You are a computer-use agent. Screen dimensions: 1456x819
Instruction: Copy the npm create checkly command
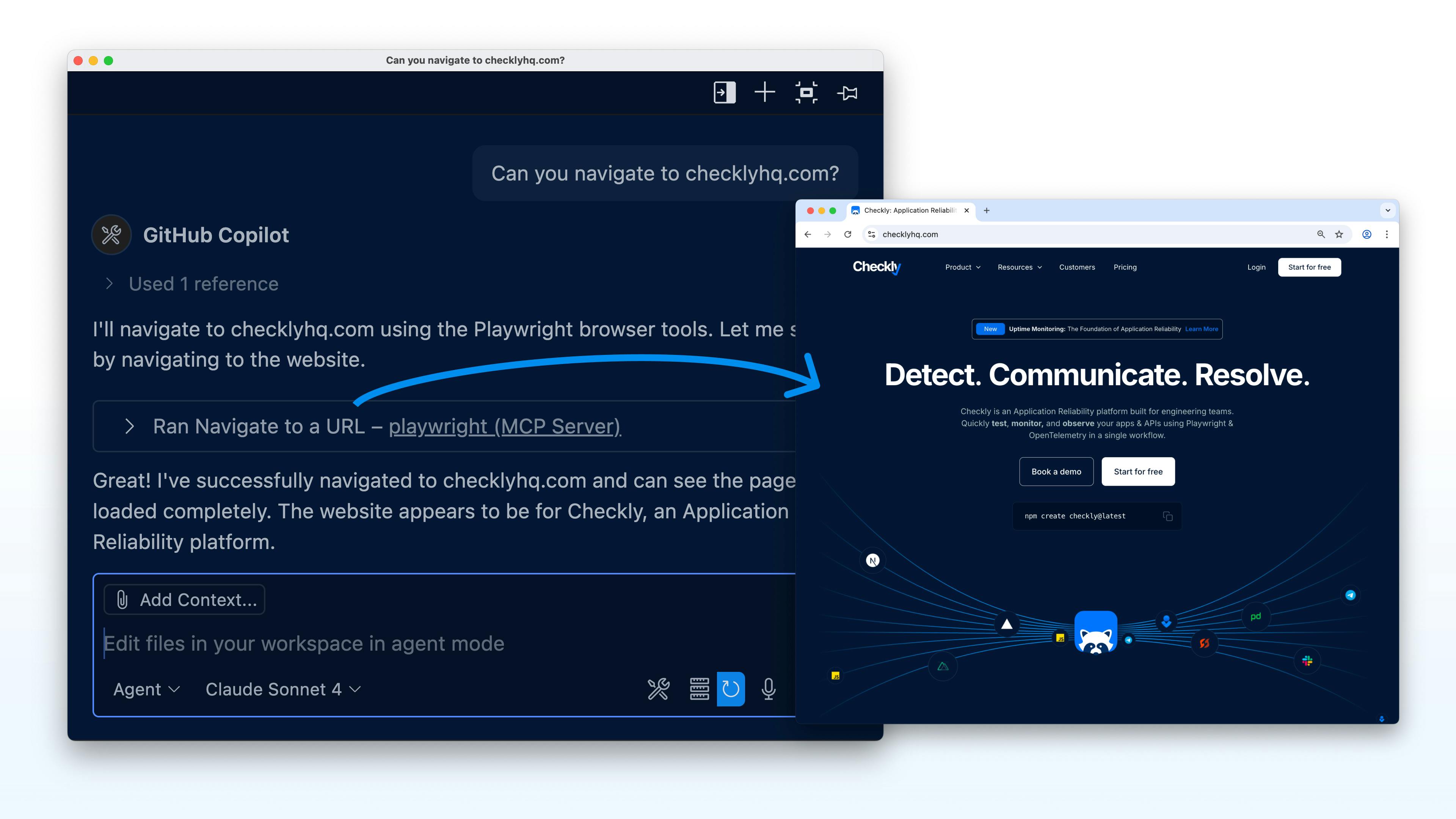(1168, 516)
